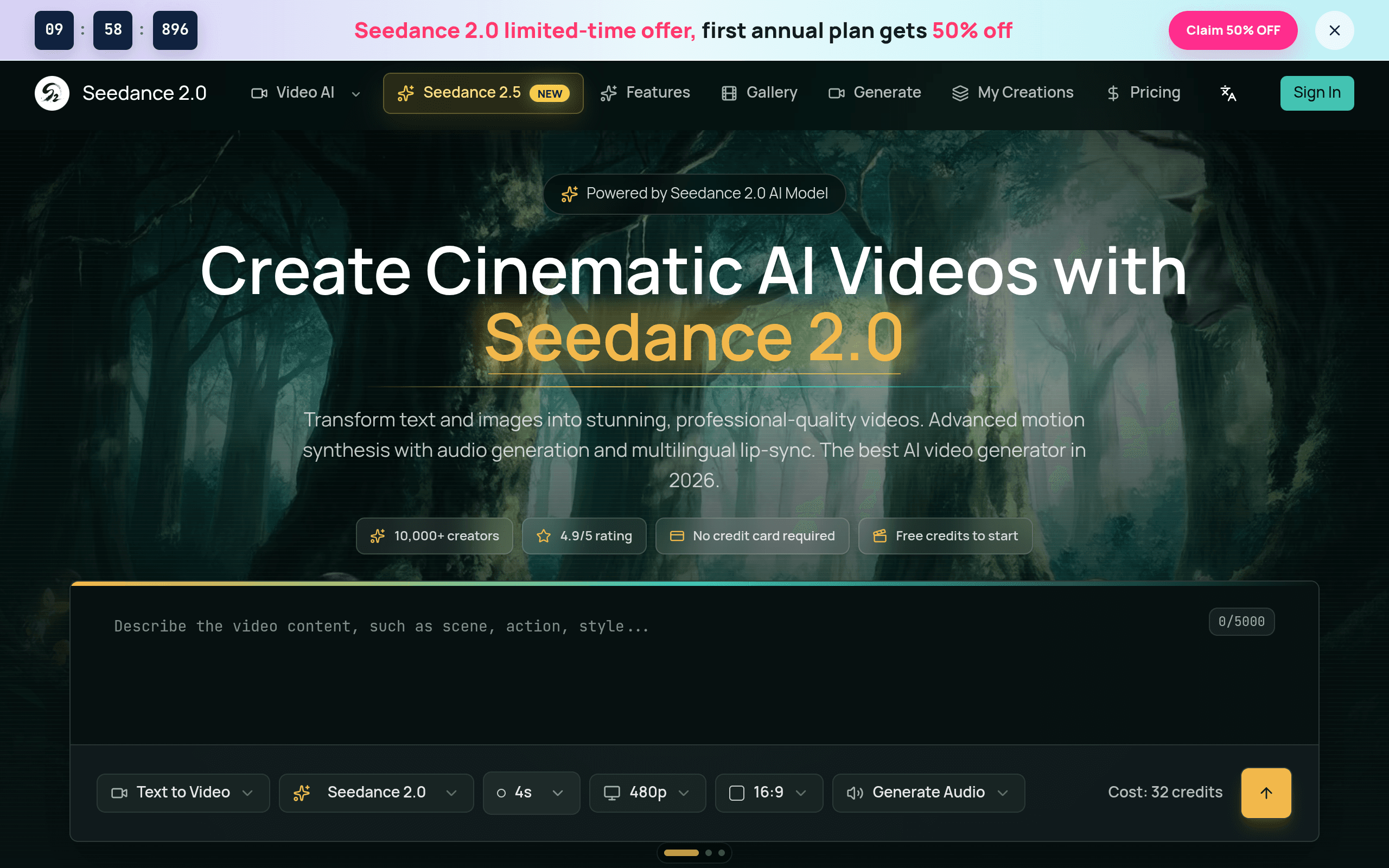Click the Sign In button
Image resolution: width=1389 pixels, height=868 pixels.
click(1317, 93)
